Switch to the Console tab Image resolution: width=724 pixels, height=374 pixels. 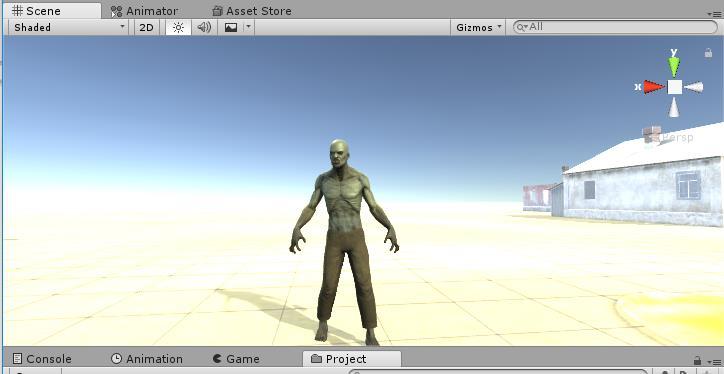(42, 359)
